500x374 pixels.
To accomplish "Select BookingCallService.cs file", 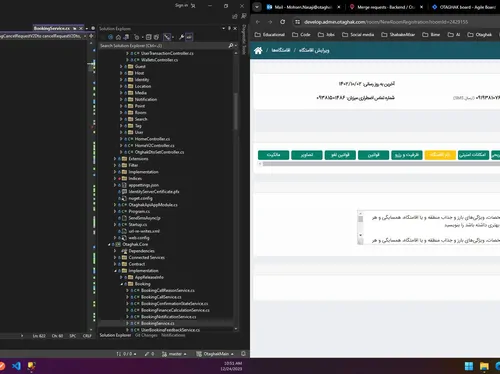I will pyautogui.click(x=161, y=297).
